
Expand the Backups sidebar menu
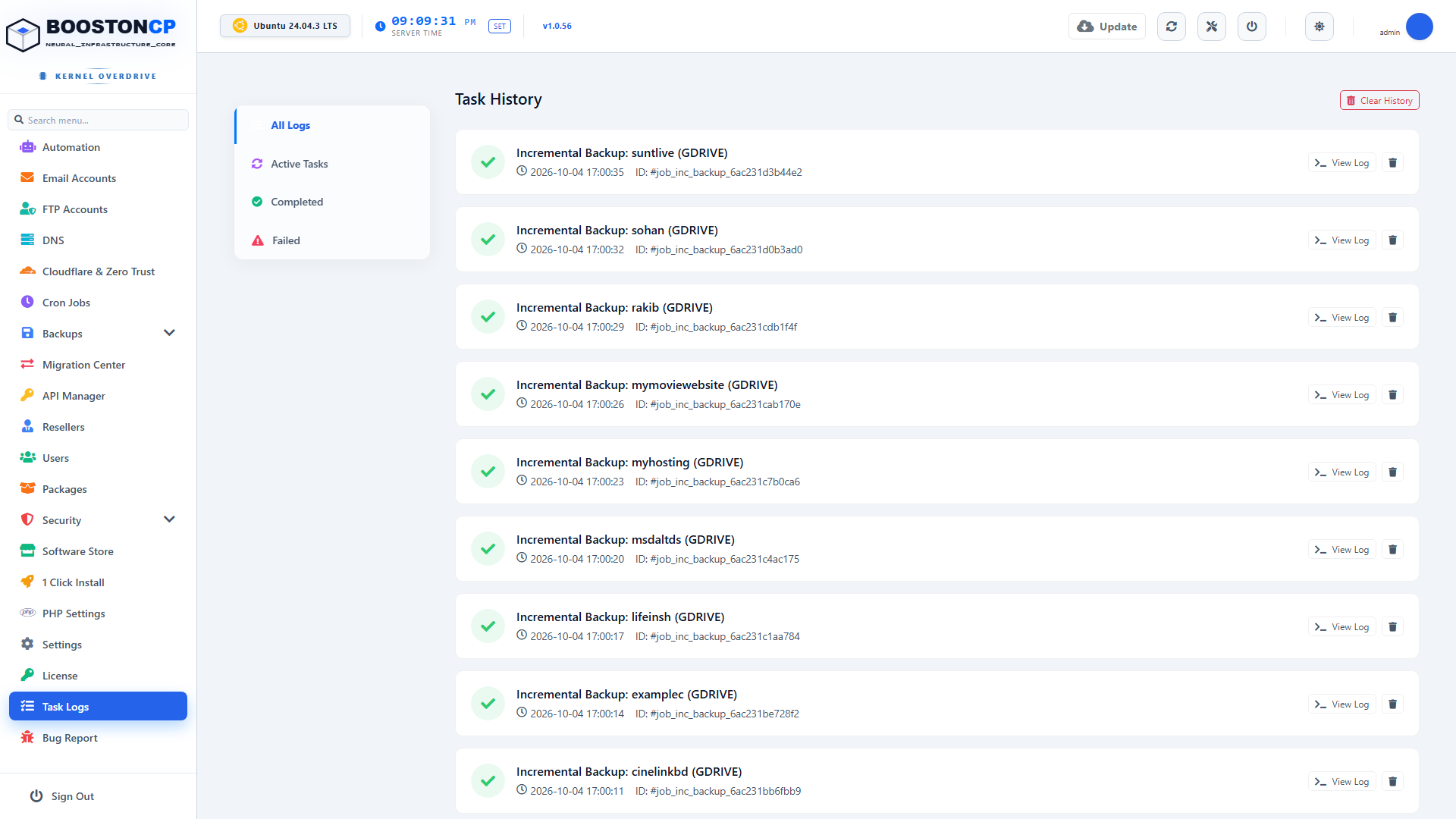169,333
